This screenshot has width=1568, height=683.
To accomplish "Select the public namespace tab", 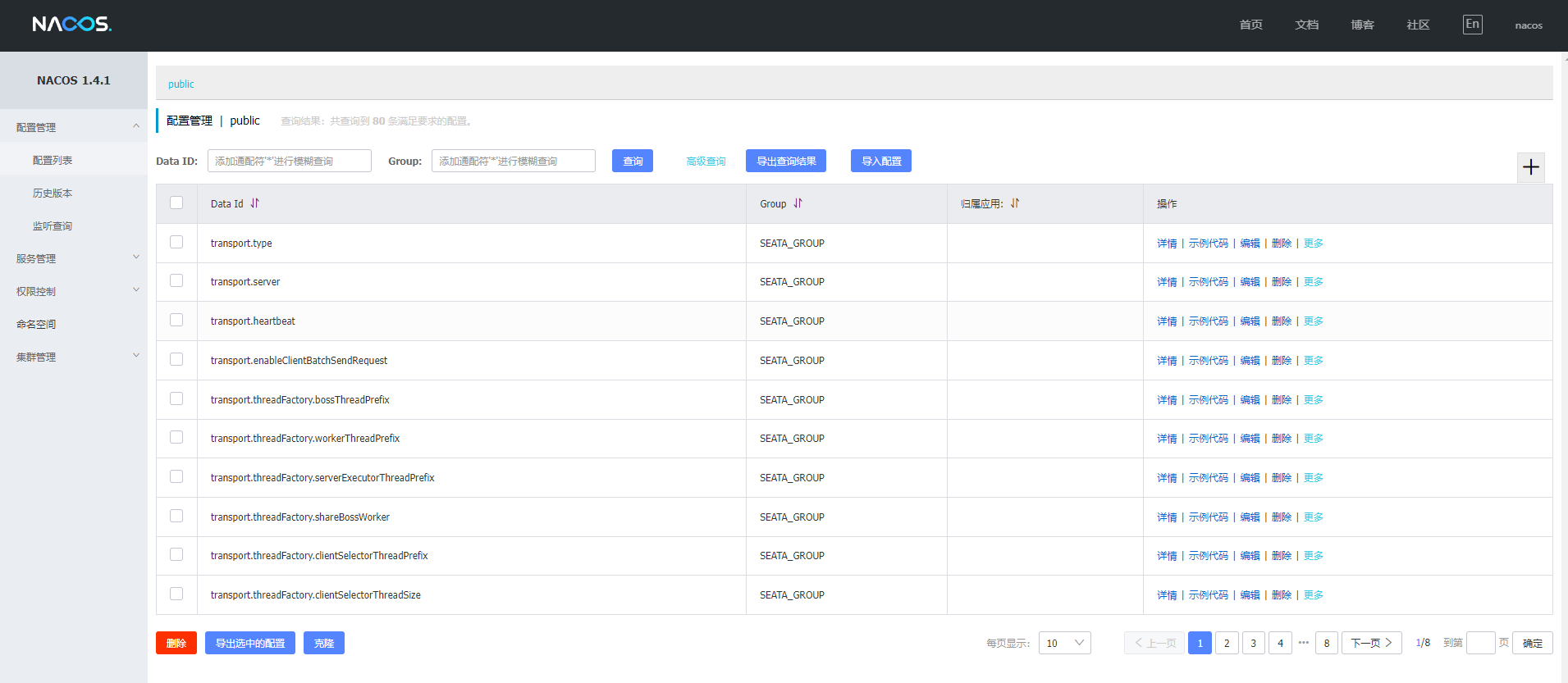I will 181,84.
